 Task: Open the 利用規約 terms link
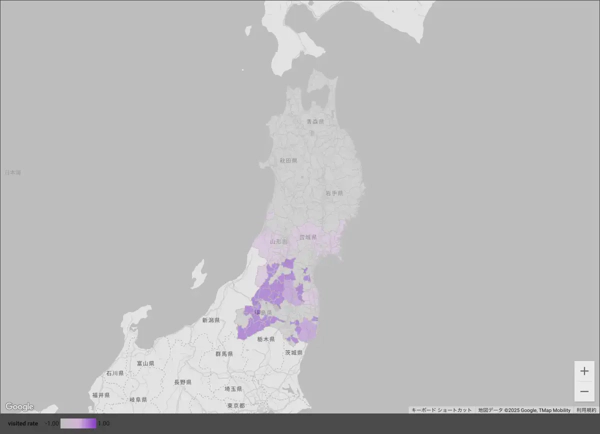(x=586, y=410)
